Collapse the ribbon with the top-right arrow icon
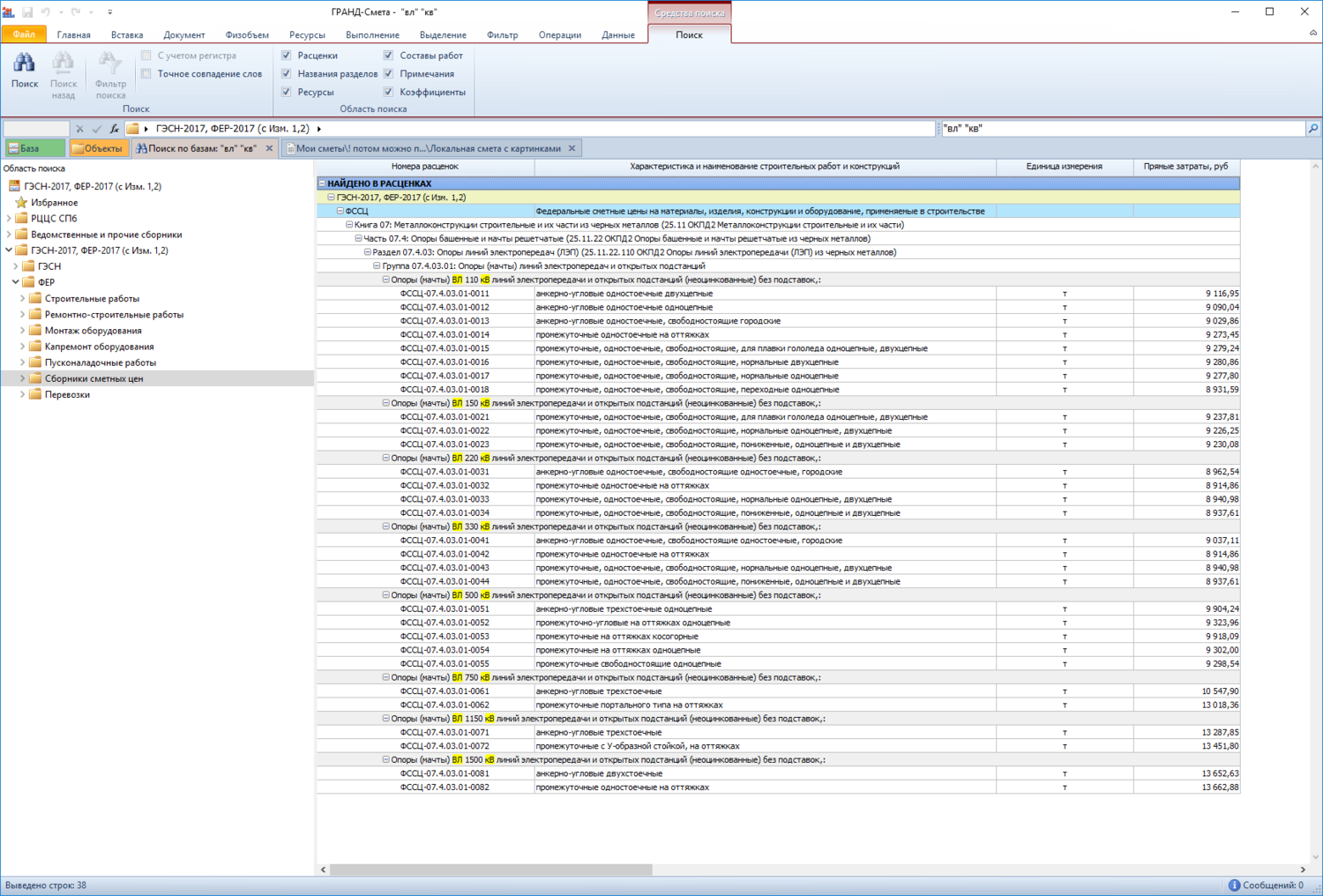Screen dimensions: 1323x896 pyautogui.click(x=1312, y=34)
